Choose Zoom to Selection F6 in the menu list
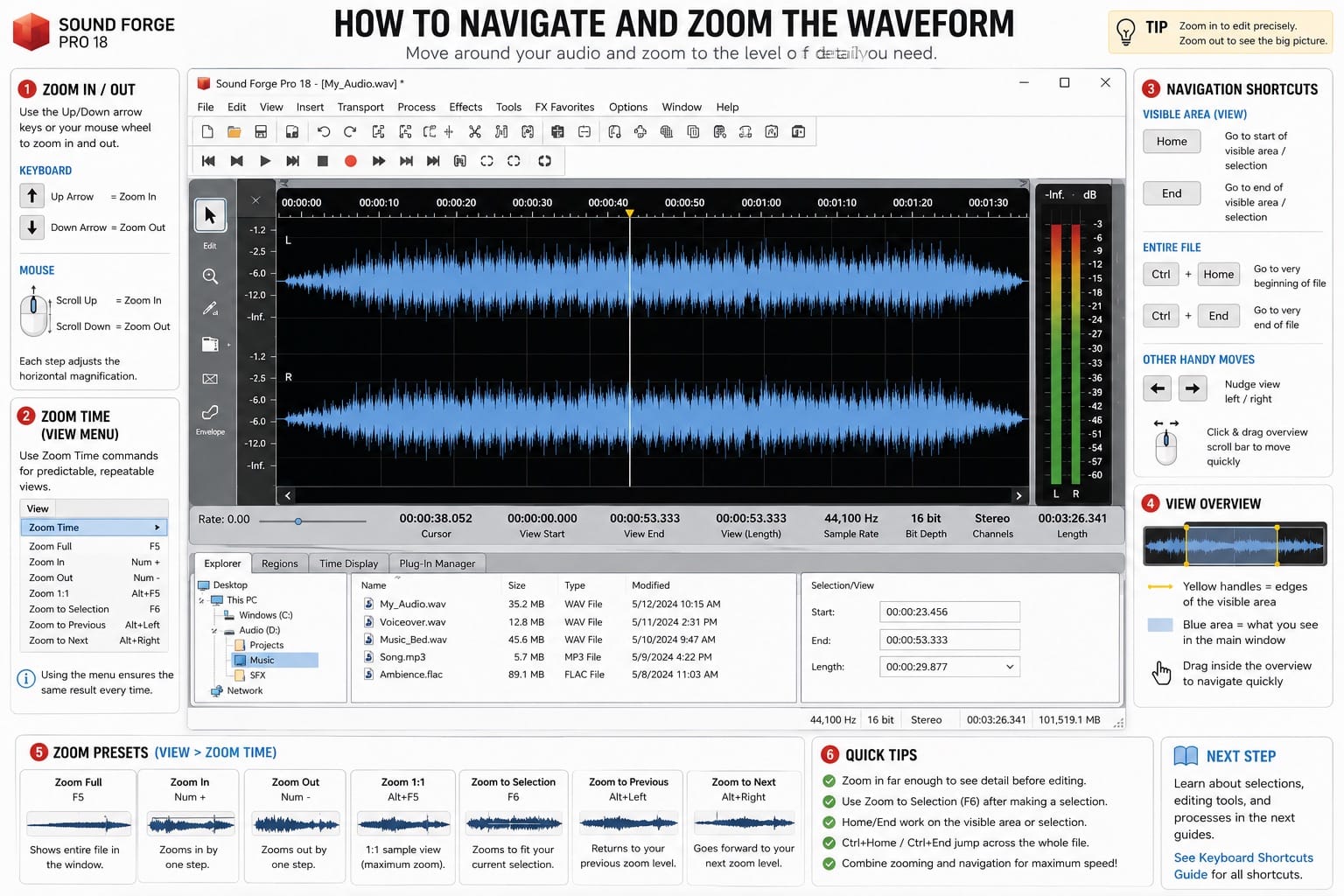1344x896 pixels. [x=94, y=609]
